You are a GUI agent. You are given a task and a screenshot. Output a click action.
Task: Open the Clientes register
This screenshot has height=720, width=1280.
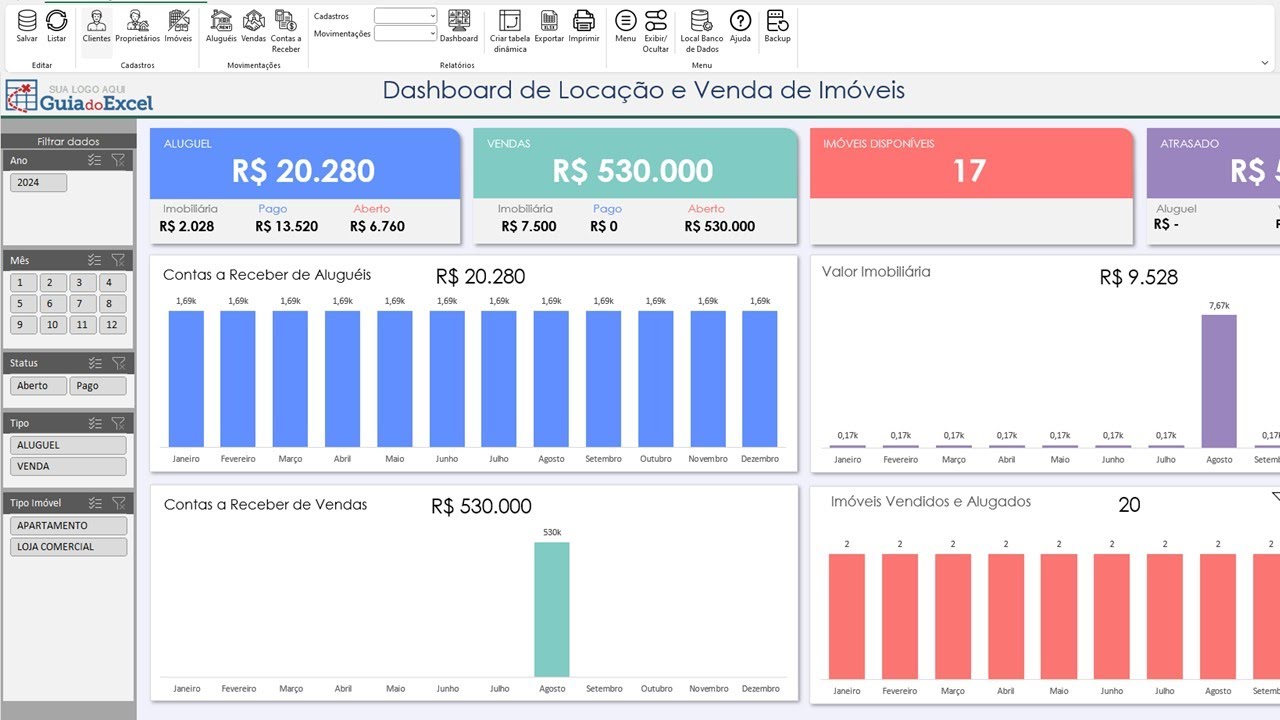pyautogui.click(x=97, y=26)
